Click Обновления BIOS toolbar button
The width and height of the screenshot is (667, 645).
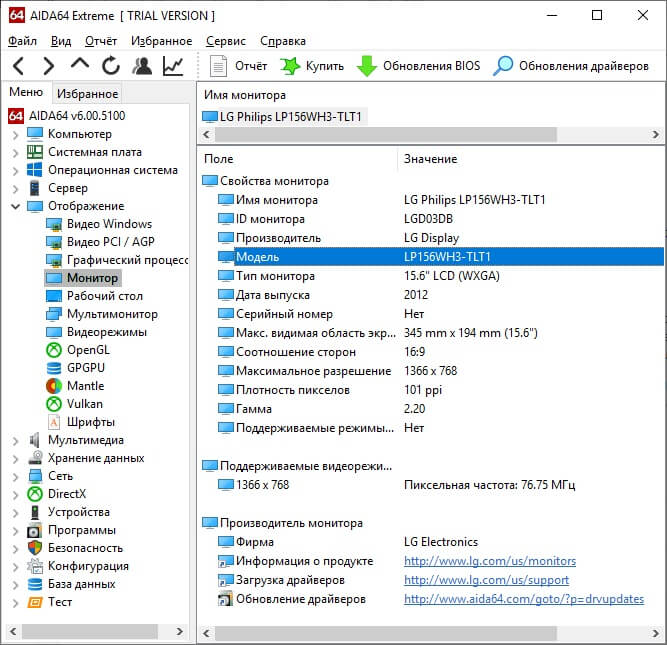tap(419, 66)
